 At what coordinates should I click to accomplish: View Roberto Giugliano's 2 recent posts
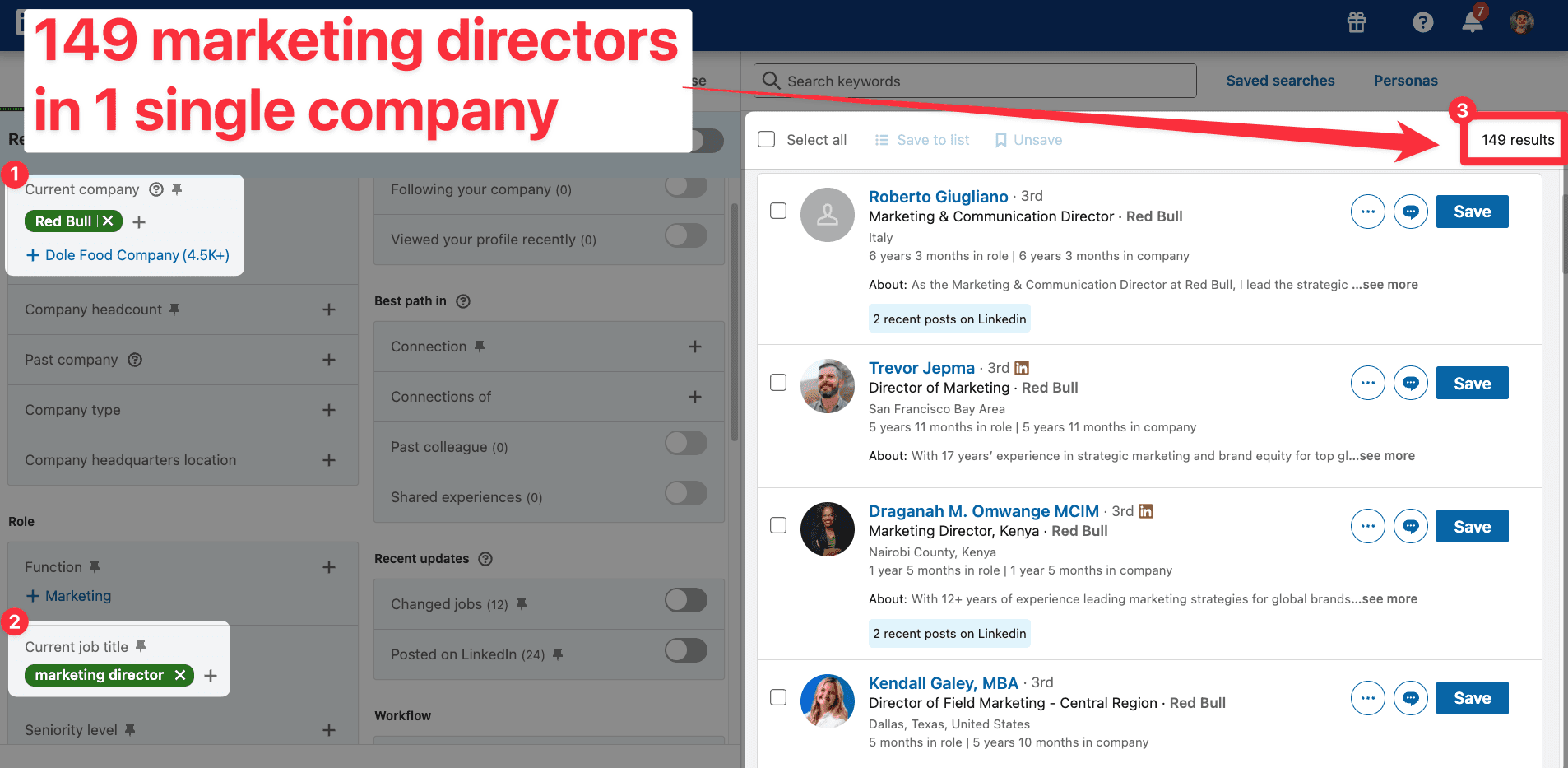pos(949,319)
